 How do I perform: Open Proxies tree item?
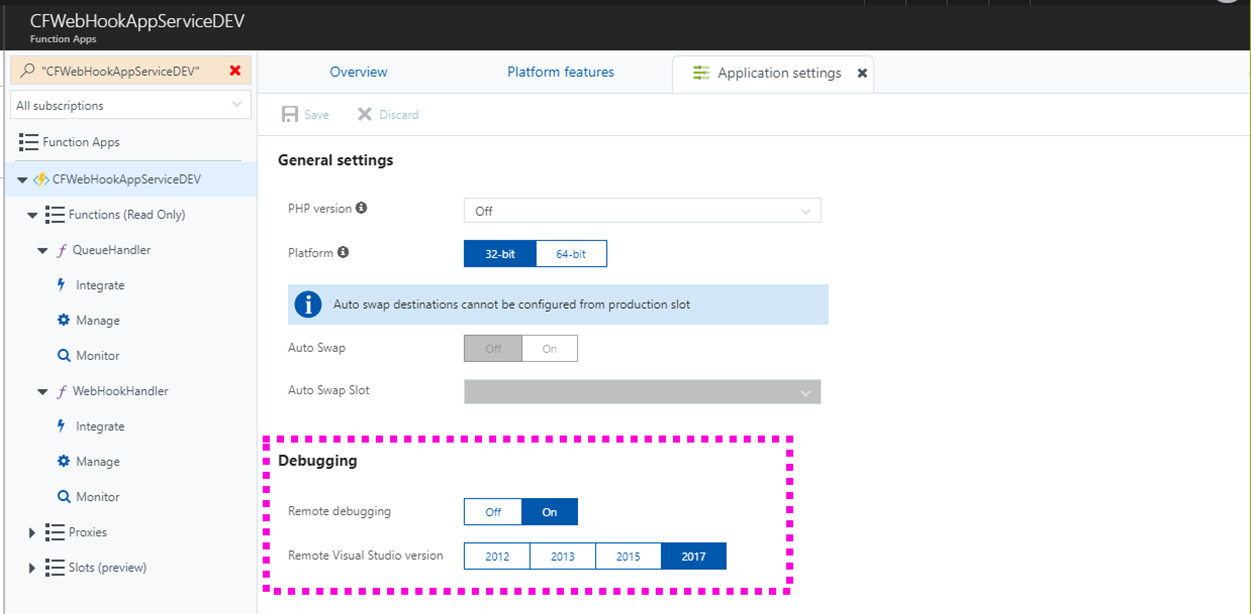coord(88,532)
